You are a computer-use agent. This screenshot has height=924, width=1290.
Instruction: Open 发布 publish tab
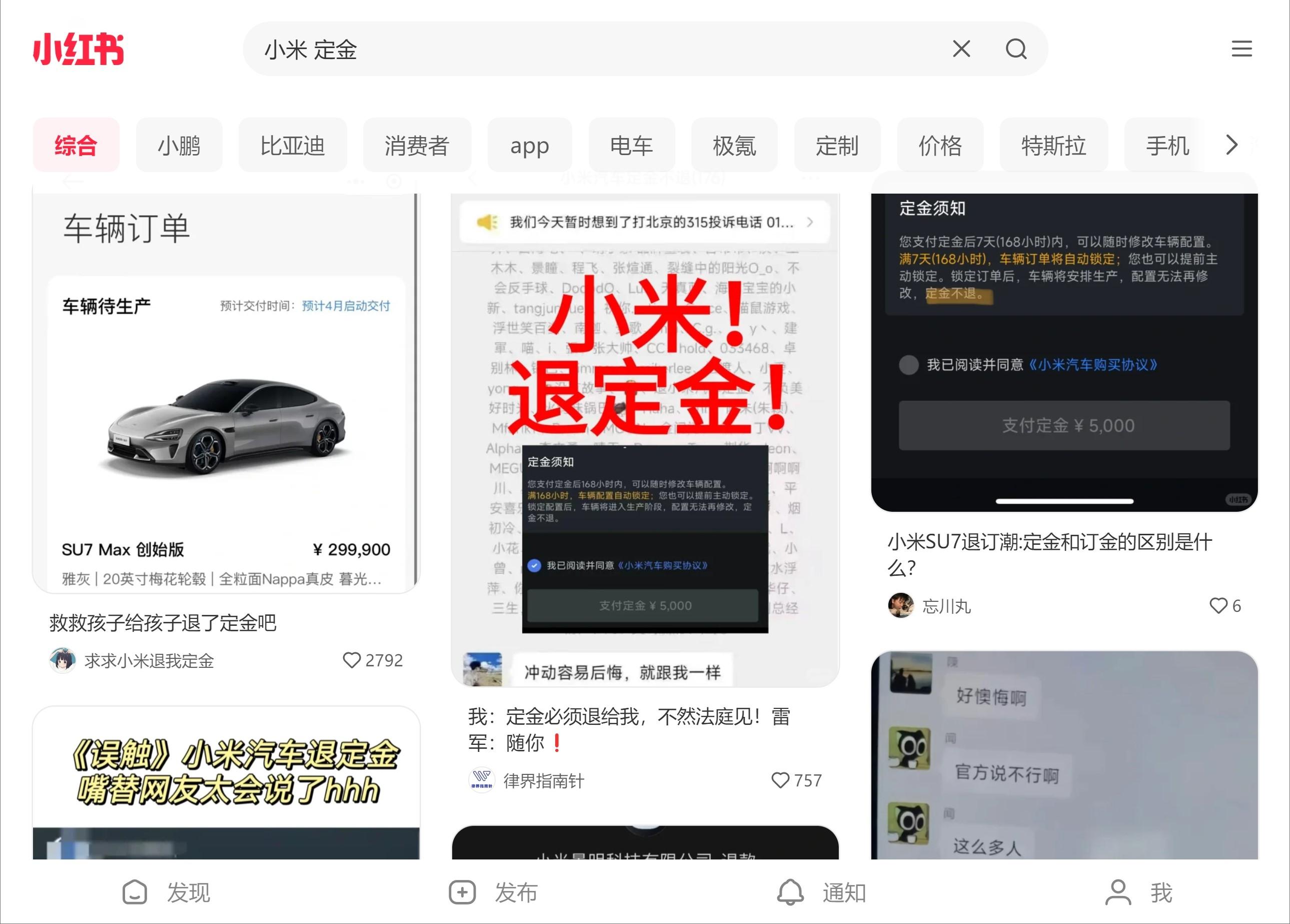click(x=493, y=891)
